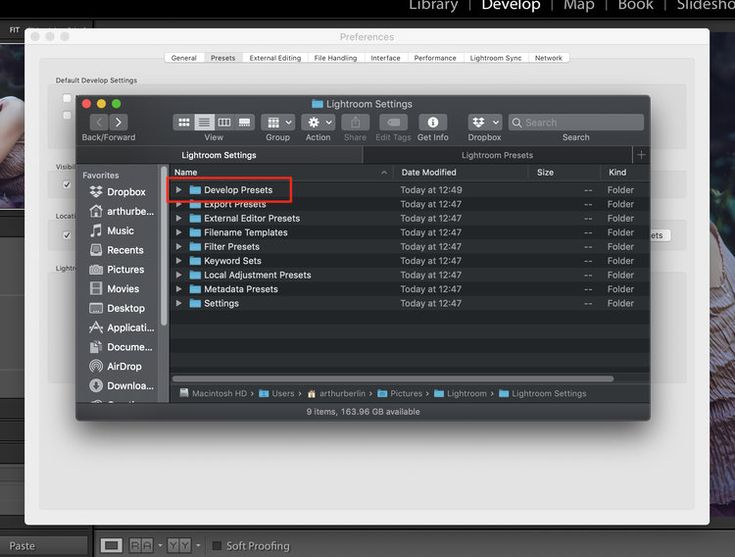Screen dimensions: 735x557
Task: Open Performance tab in Preferences
Action: point(435,58)
